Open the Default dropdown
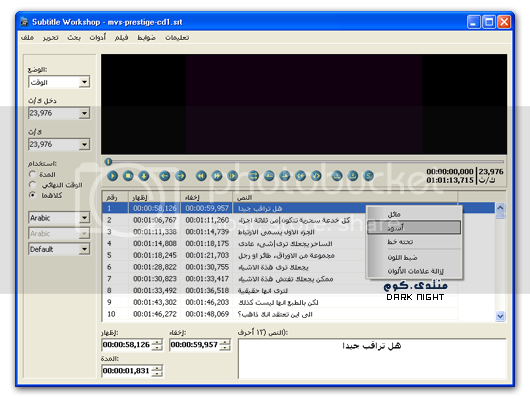Image resolution: width=530 pixels, height=399 pixels. (59, 249)
